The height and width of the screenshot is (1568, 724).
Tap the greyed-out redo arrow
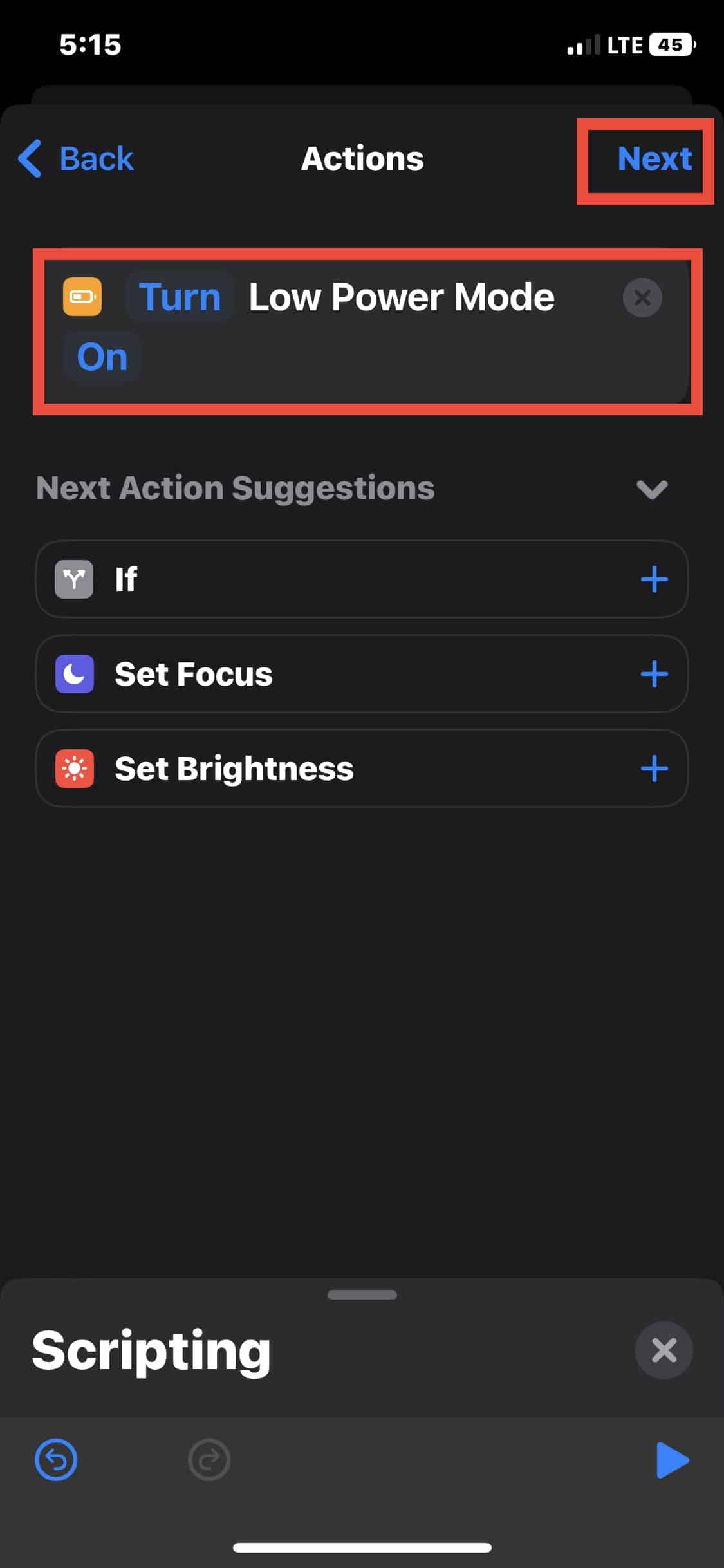point(209,1460)
